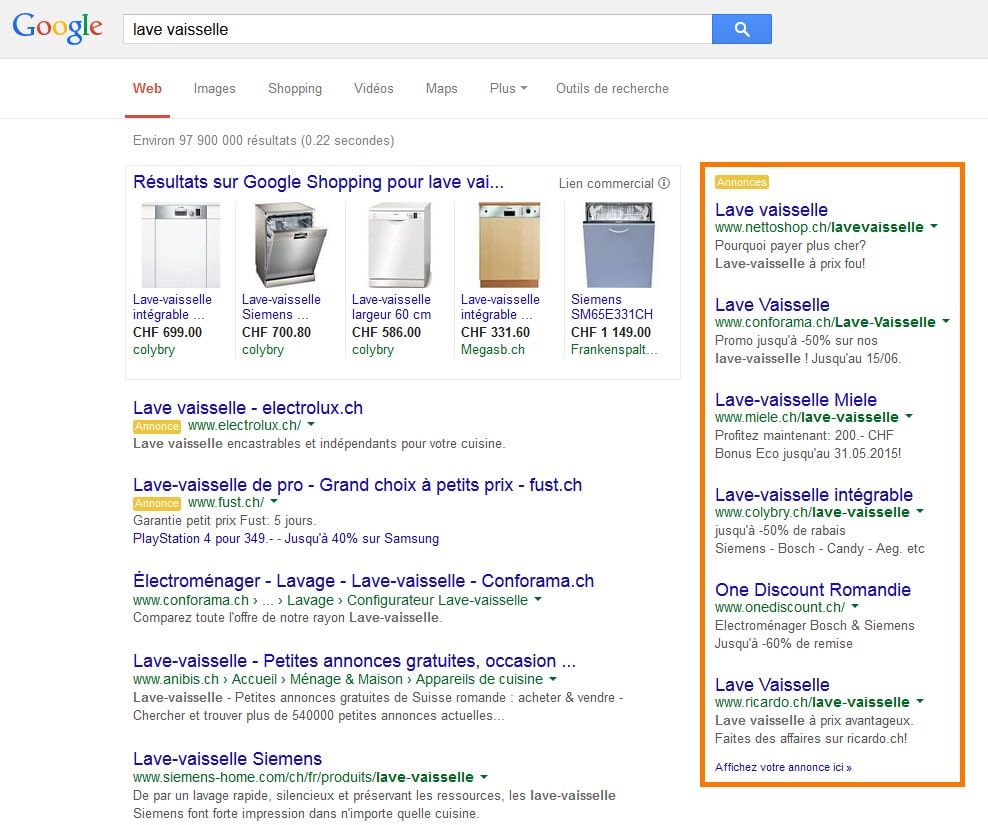Click the yellow Annonces label in sidebar
The height and width of the screenshot is (825, 988).
(x=742, y=182)
